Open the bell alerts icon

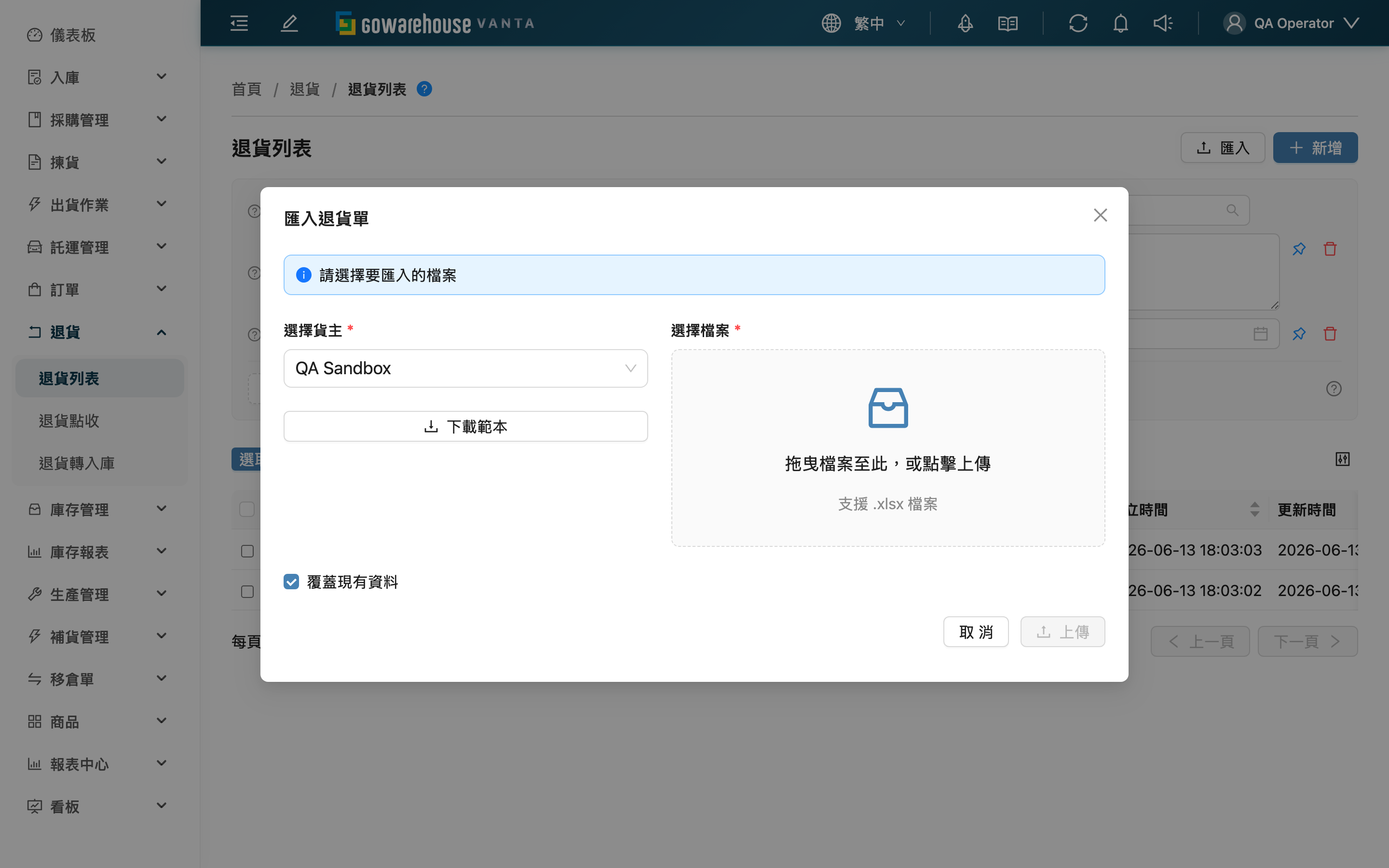(x=1120, y=23)
